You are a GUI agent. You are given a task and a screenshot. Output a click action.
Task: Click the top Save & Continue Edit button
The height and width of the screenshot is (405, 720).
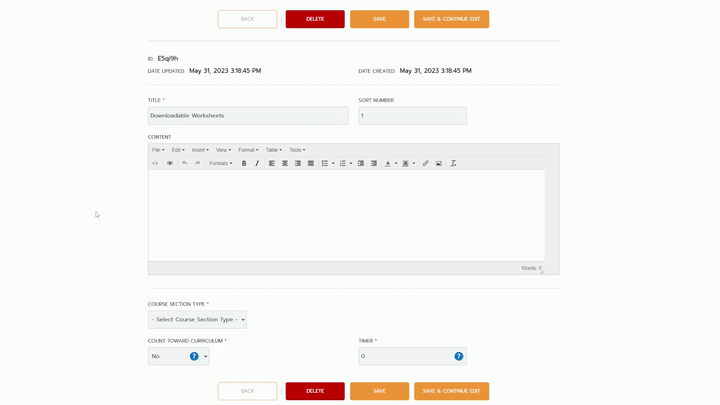pyautogui.click(x=451, y=19)
